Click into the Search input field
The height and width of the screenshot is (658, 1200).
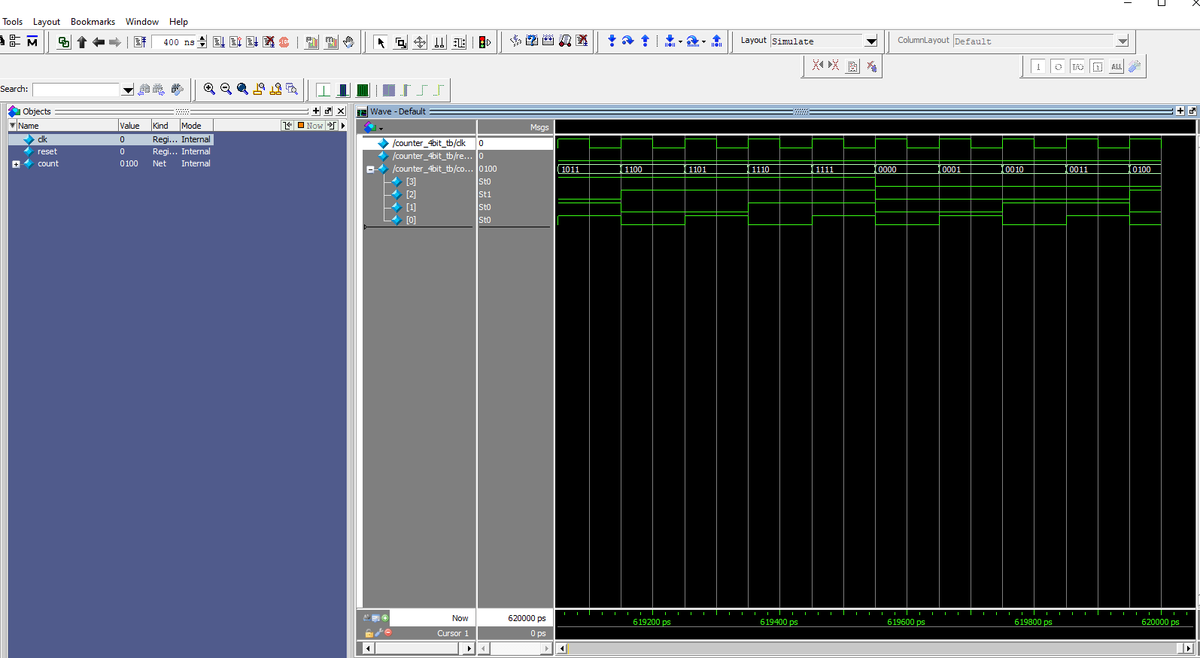[x=76, y=90]
